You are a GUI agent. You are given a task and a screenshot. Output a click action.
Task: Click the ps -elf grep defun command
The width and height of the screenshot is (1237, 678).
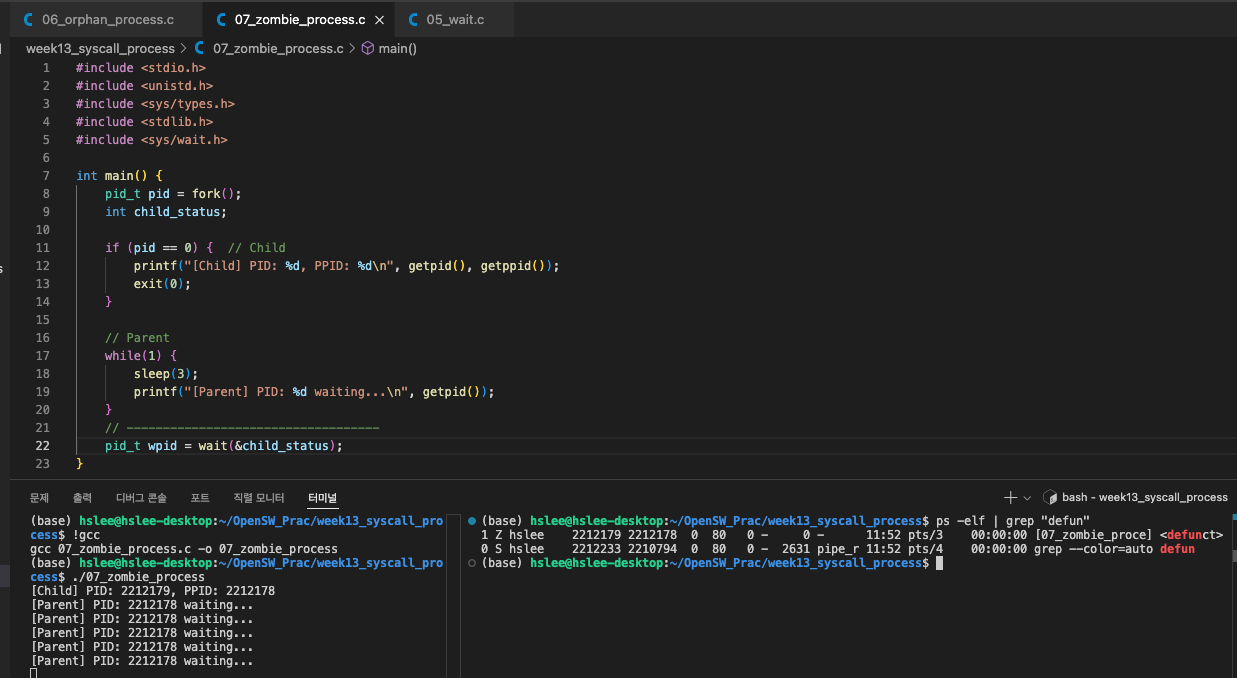tap(1013, 521)
